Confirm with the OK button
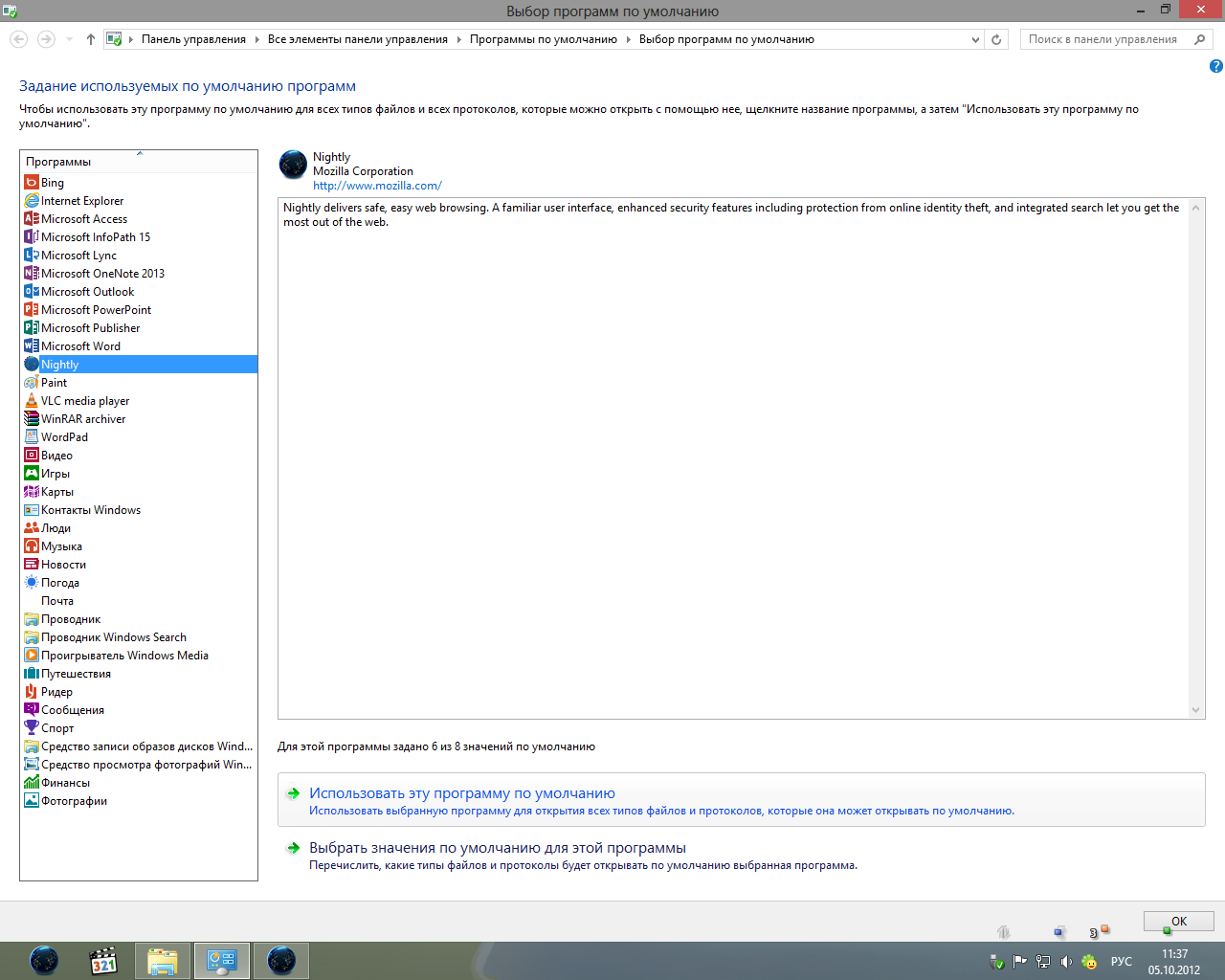Image resolution: width=1225 pixels, height=980 pixels. (1179, 922)
